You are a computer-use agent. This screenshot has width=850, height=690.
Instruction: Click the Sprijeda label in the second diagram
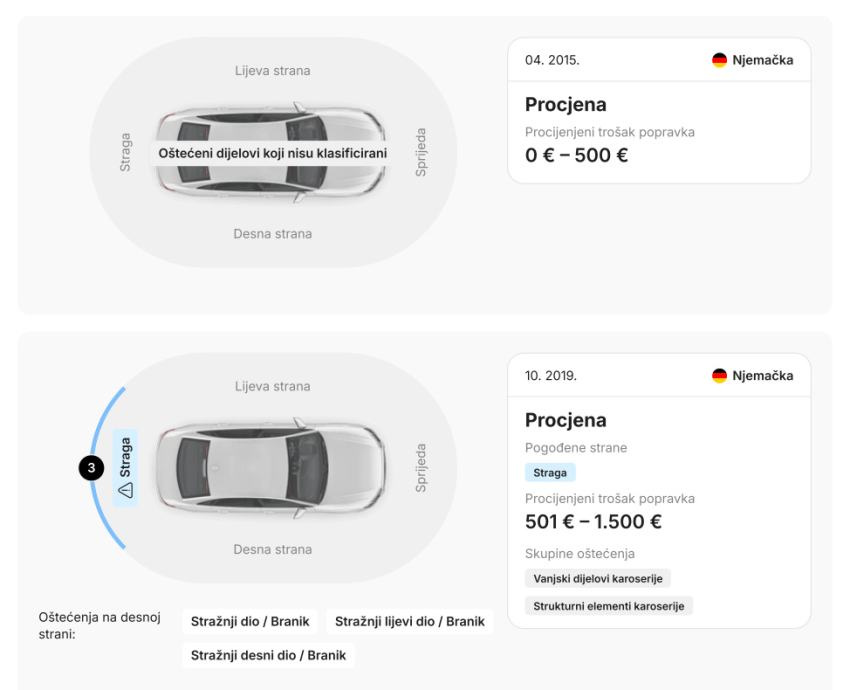point(421,467)
